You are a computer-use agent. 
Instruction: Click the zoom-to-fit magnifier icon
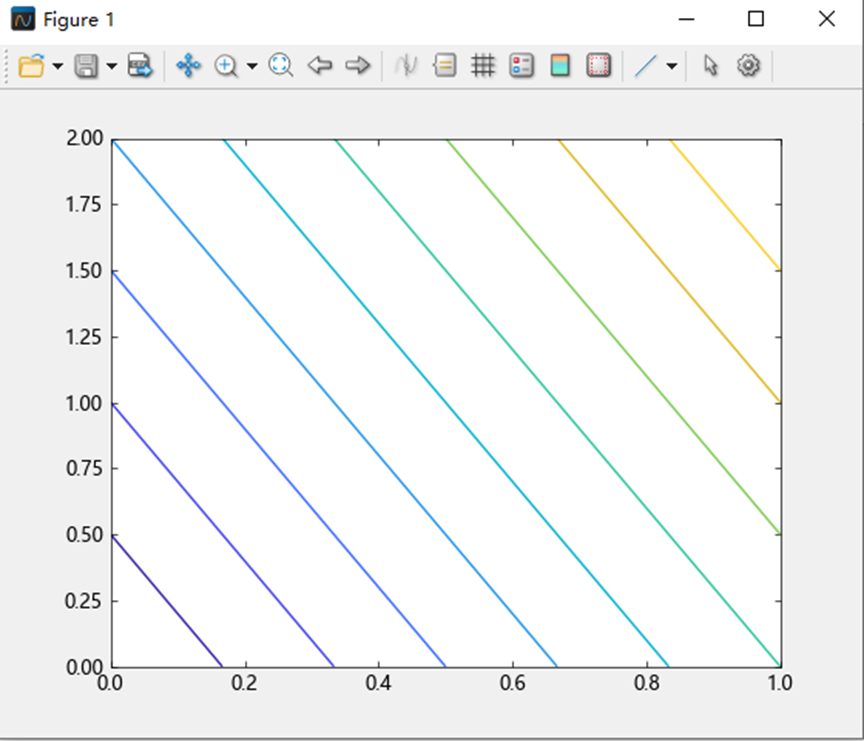click(280, 66)
